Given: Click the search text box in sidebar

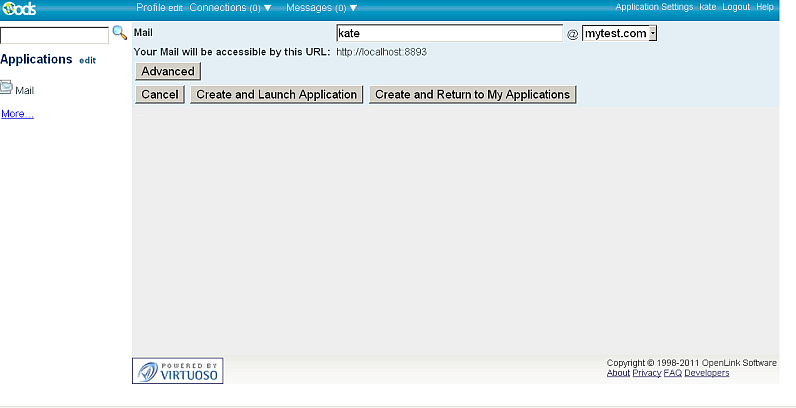Looking at the screenshot, I should (x=54, y=35).
